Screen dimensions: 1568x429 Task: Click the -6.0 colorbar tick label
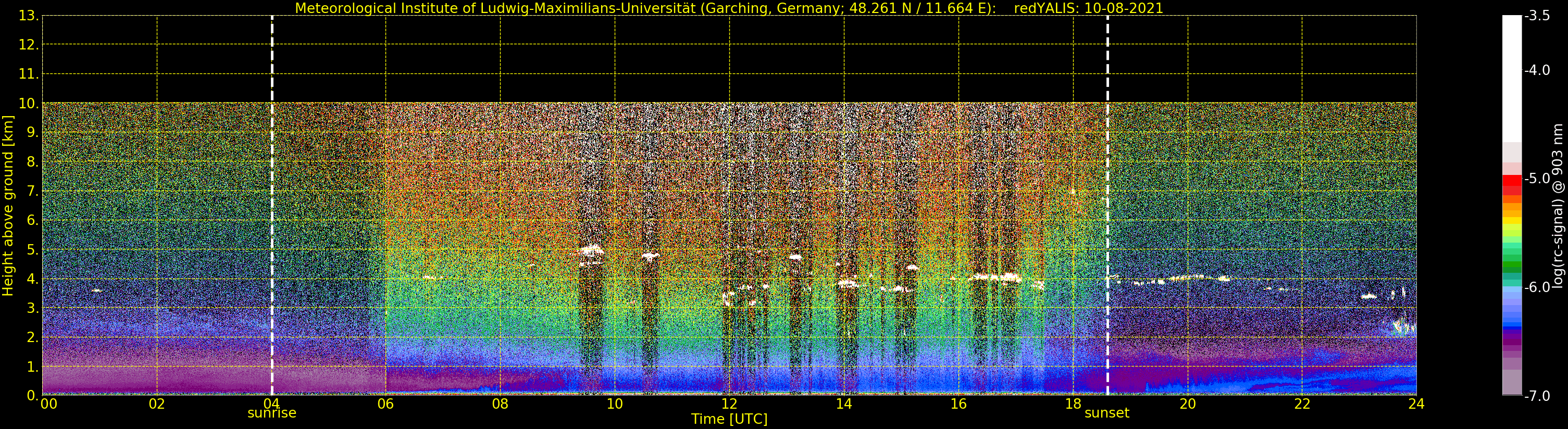1536,287
